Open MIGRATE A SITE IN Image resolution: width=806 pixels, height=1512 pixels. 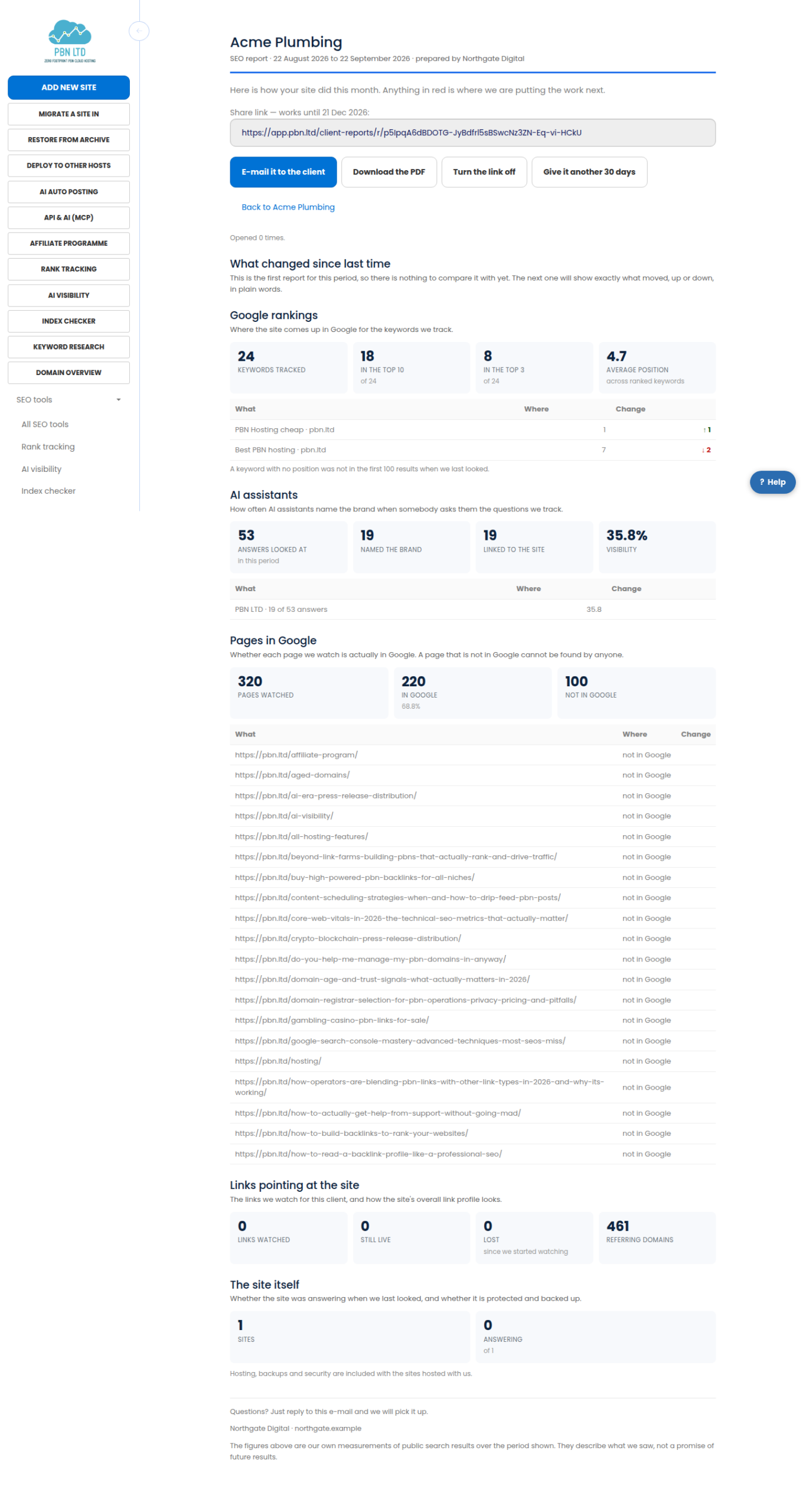click(68, 113)
